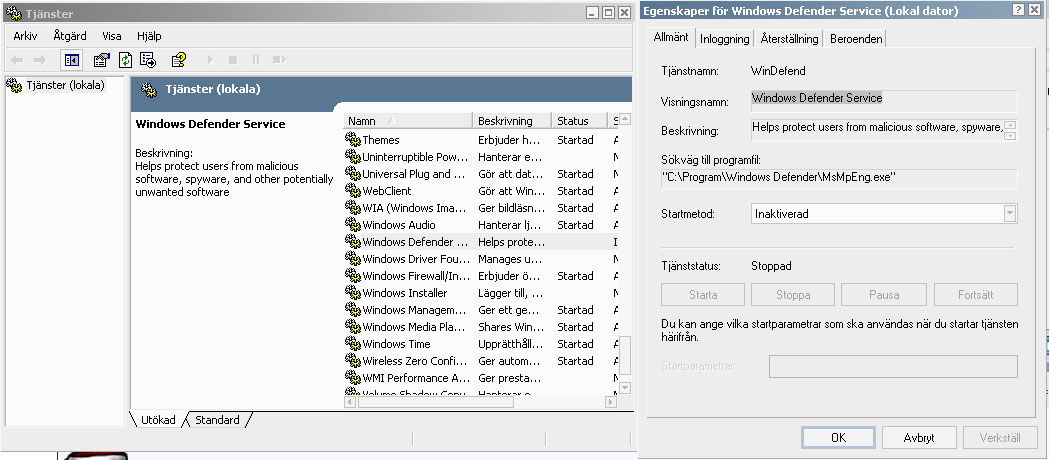Click the Fortsätt service button
This screenshot has height=460, width=1049.
pyautogui.click(x=975, y=294)
